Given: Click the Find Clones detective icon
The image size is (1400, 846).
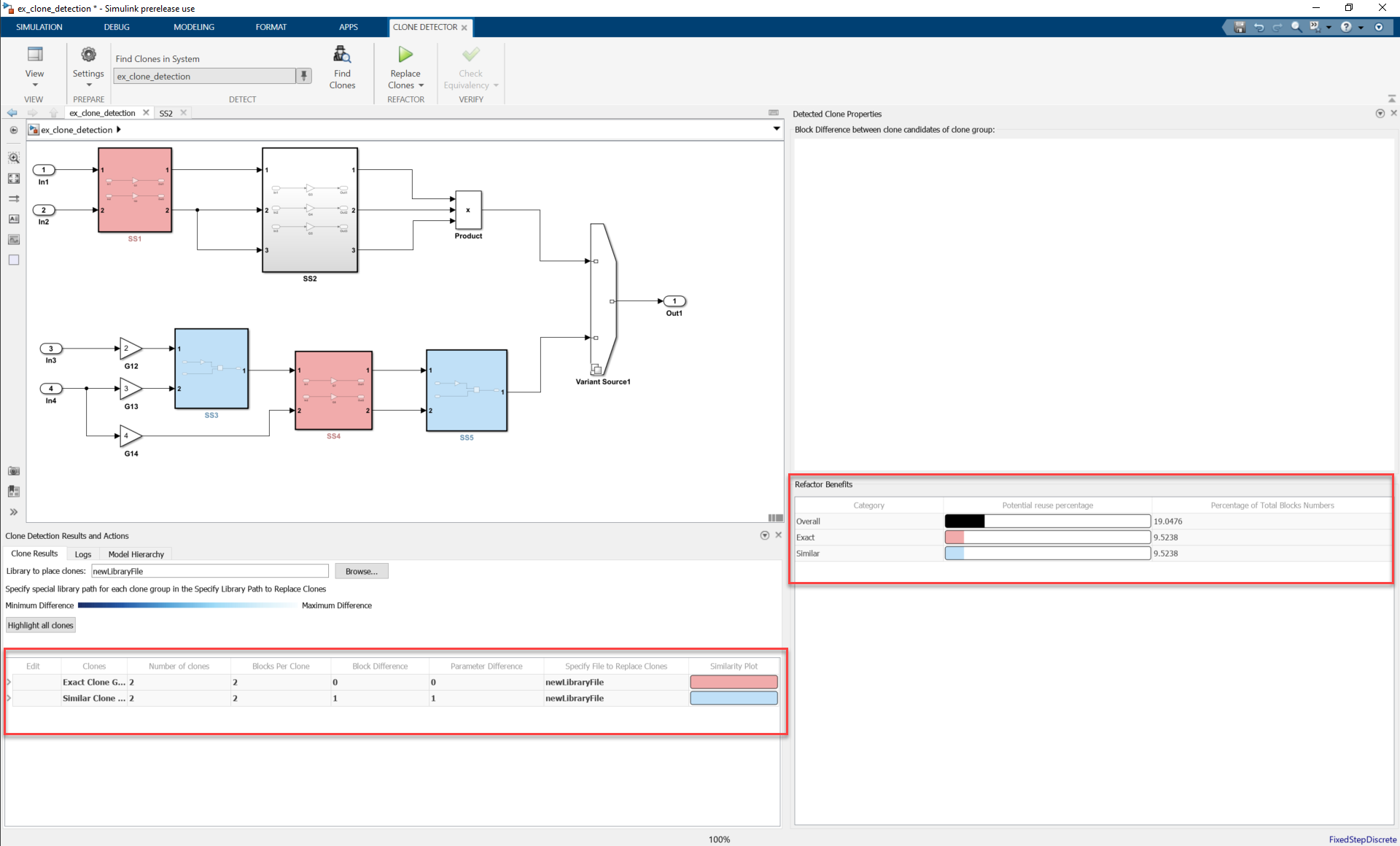Looking at the screenshot, I should pos(342,56).
